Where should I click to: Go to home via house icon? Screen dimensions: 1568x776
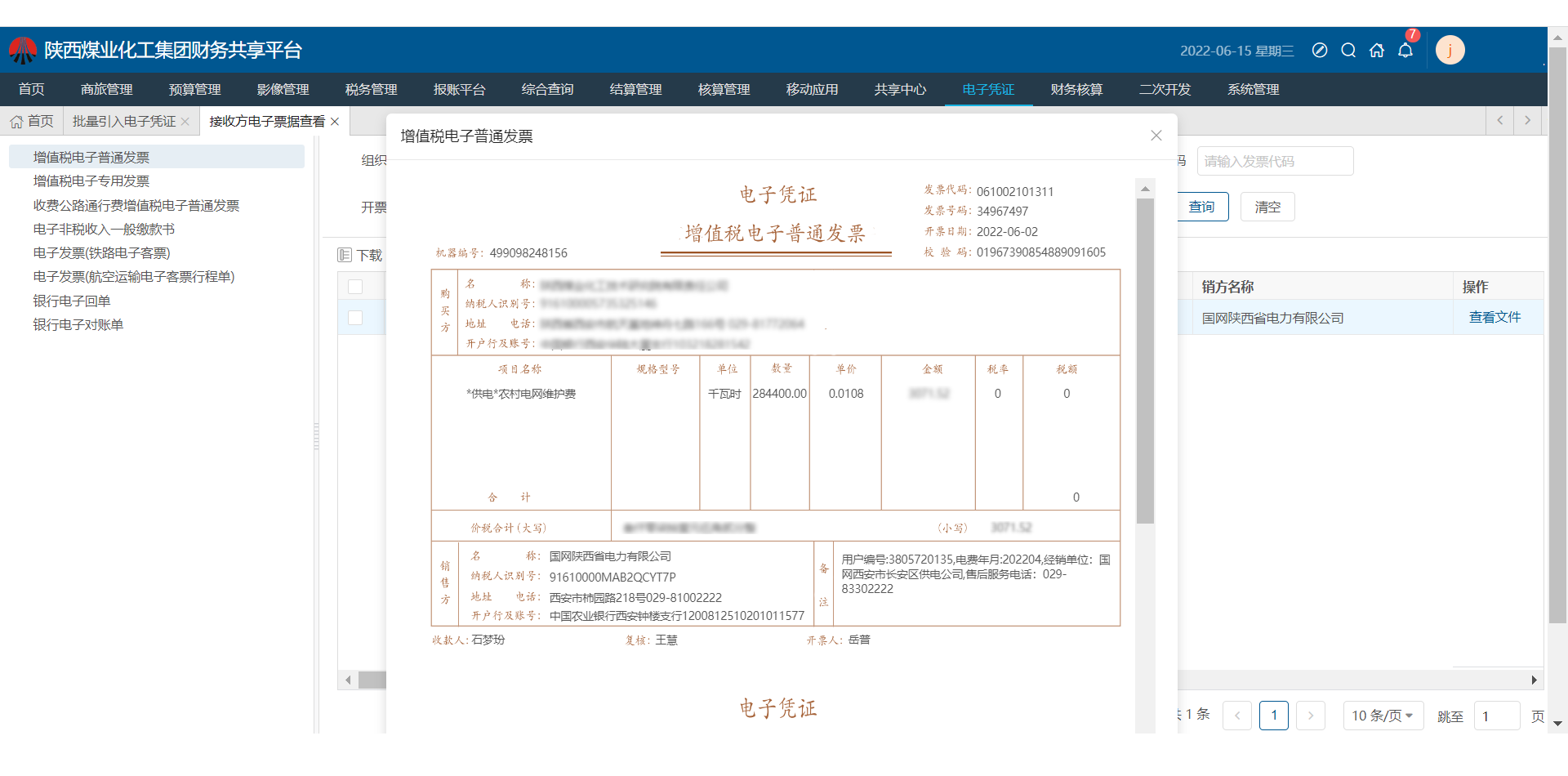(1377, 51)
